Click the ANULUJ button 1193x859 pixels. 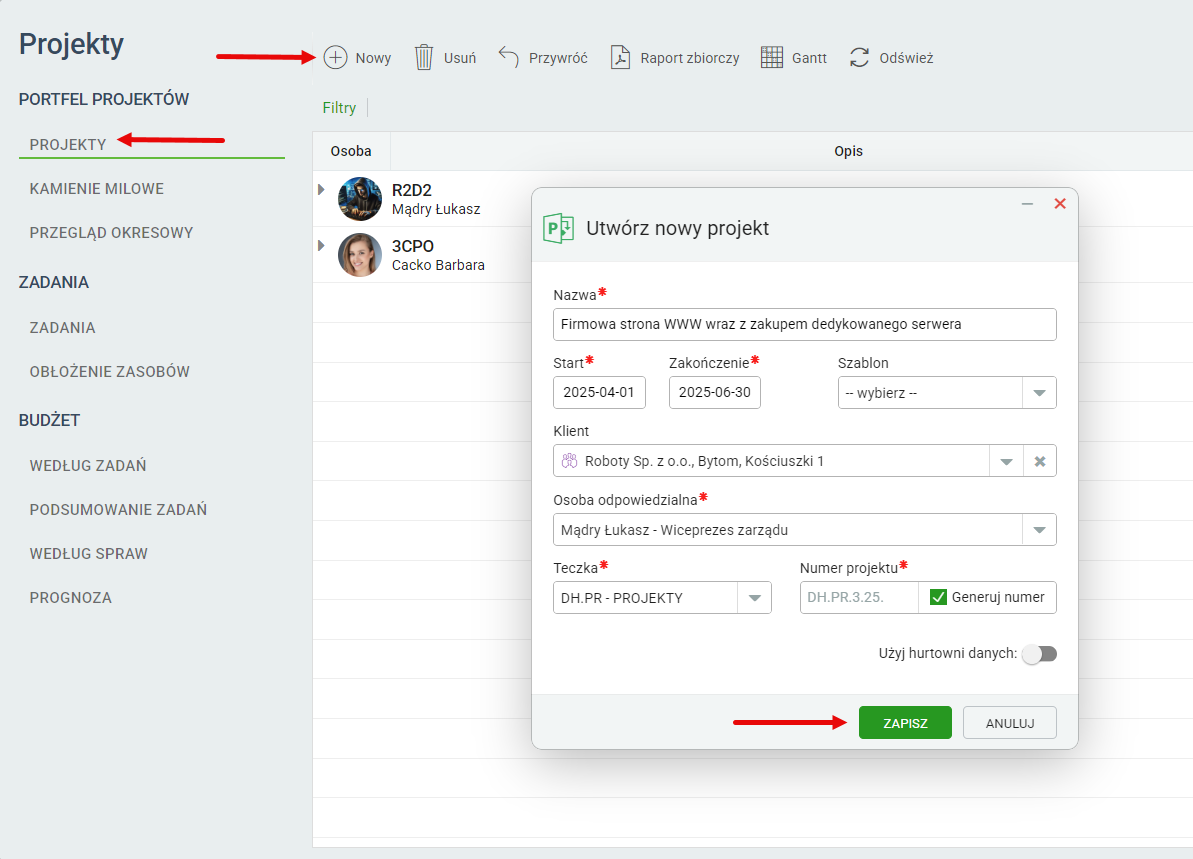[x=1010, y=723]
